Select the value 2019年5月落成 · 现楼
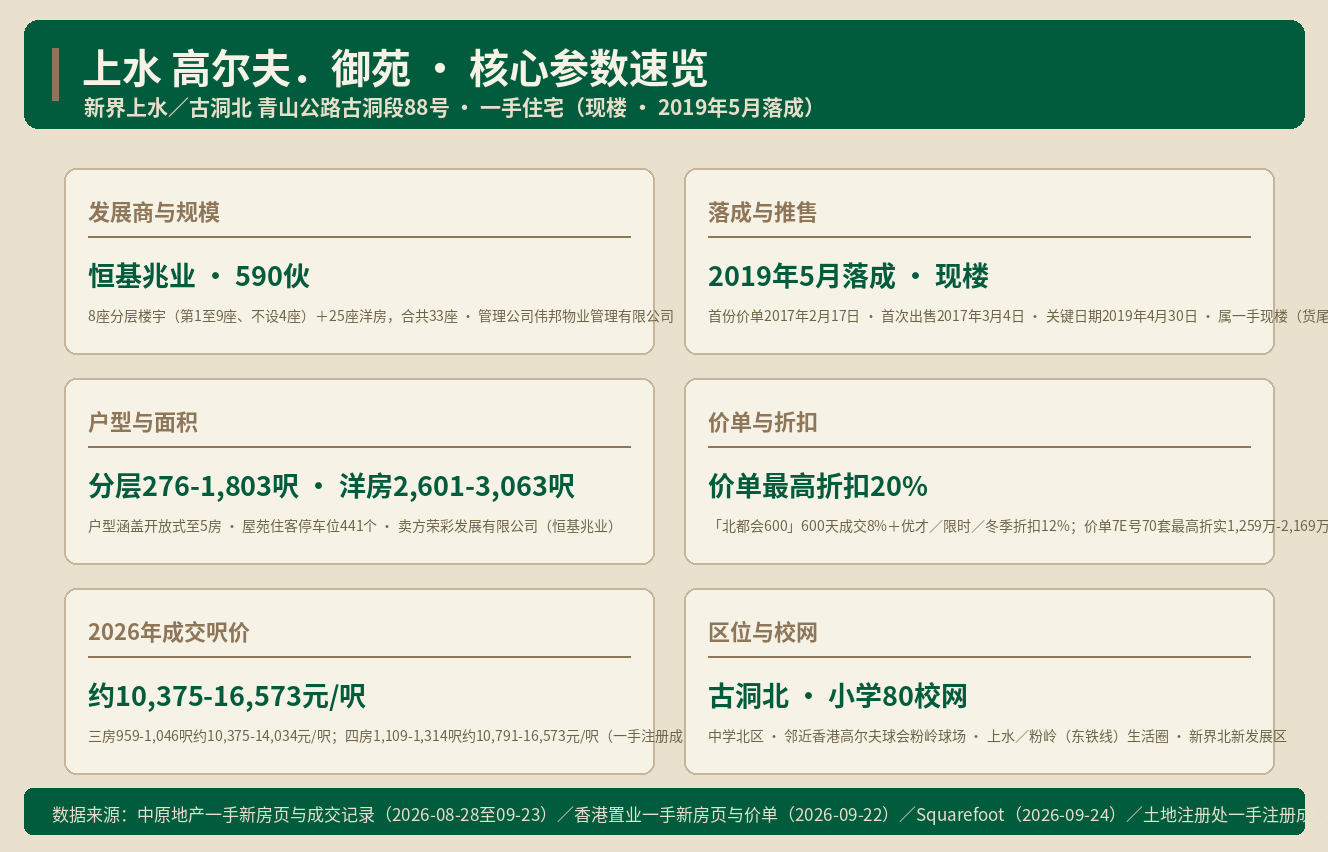 (x=848, y=276)
